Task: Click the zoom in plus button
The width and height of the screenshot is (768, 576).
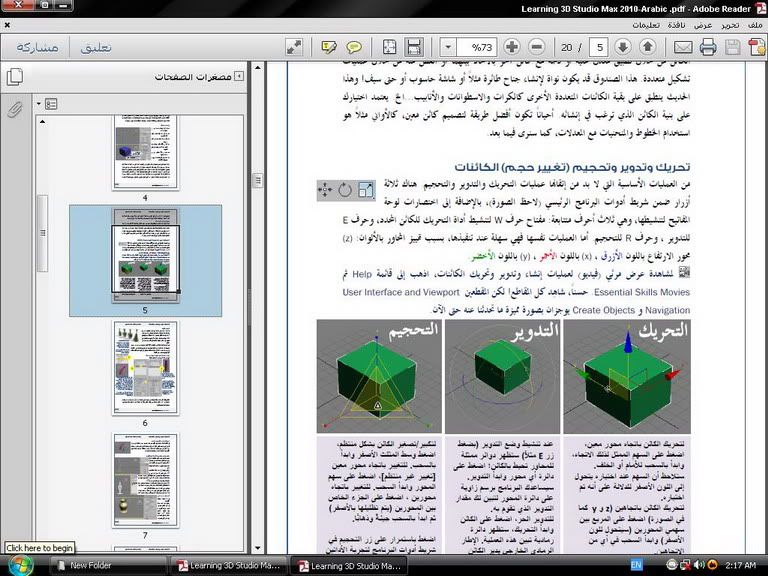Action: [x=512, y=47]
